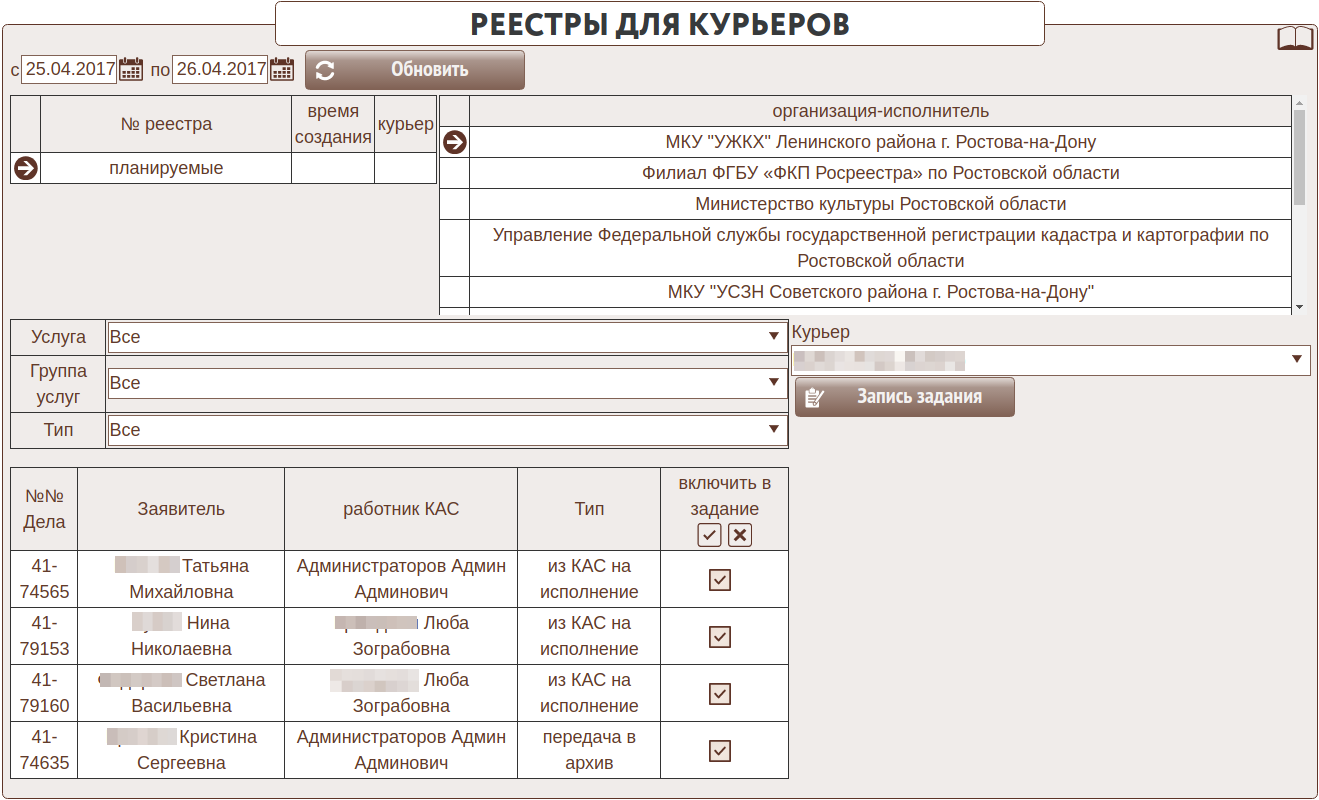This screenshot has width=1319, height=800.
Task: Click the Обновить refresh button
Action: (x=414, y=70)
